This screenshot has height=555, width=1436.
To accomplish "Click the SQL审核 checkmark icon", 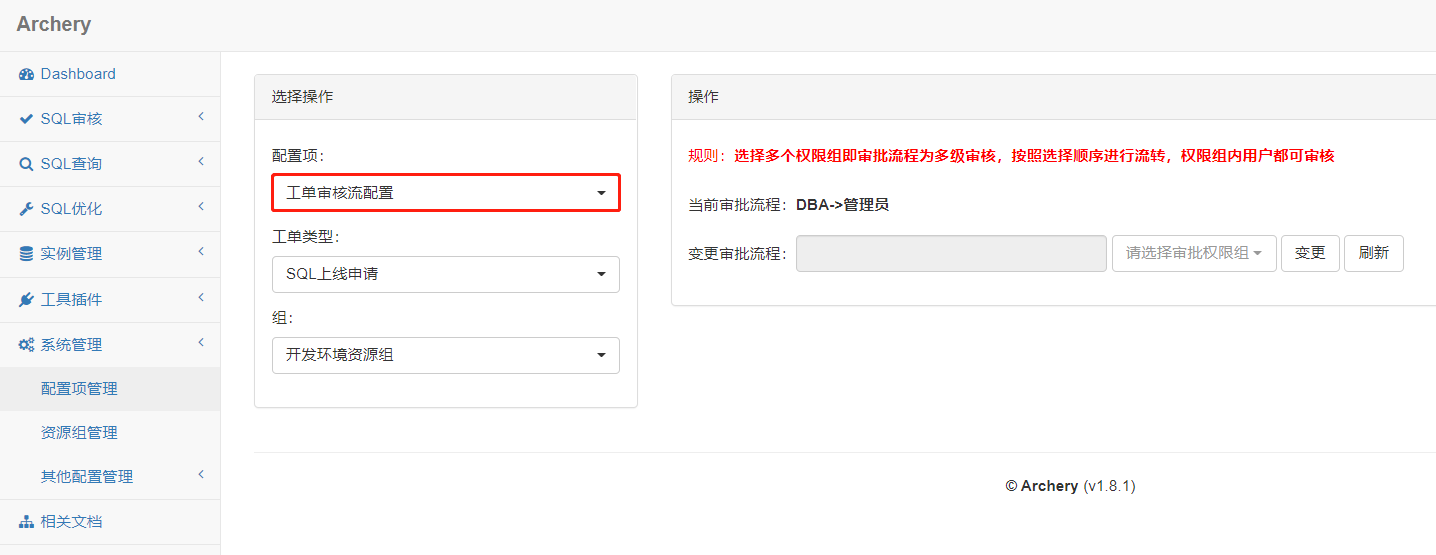I will tap(27, 119).
